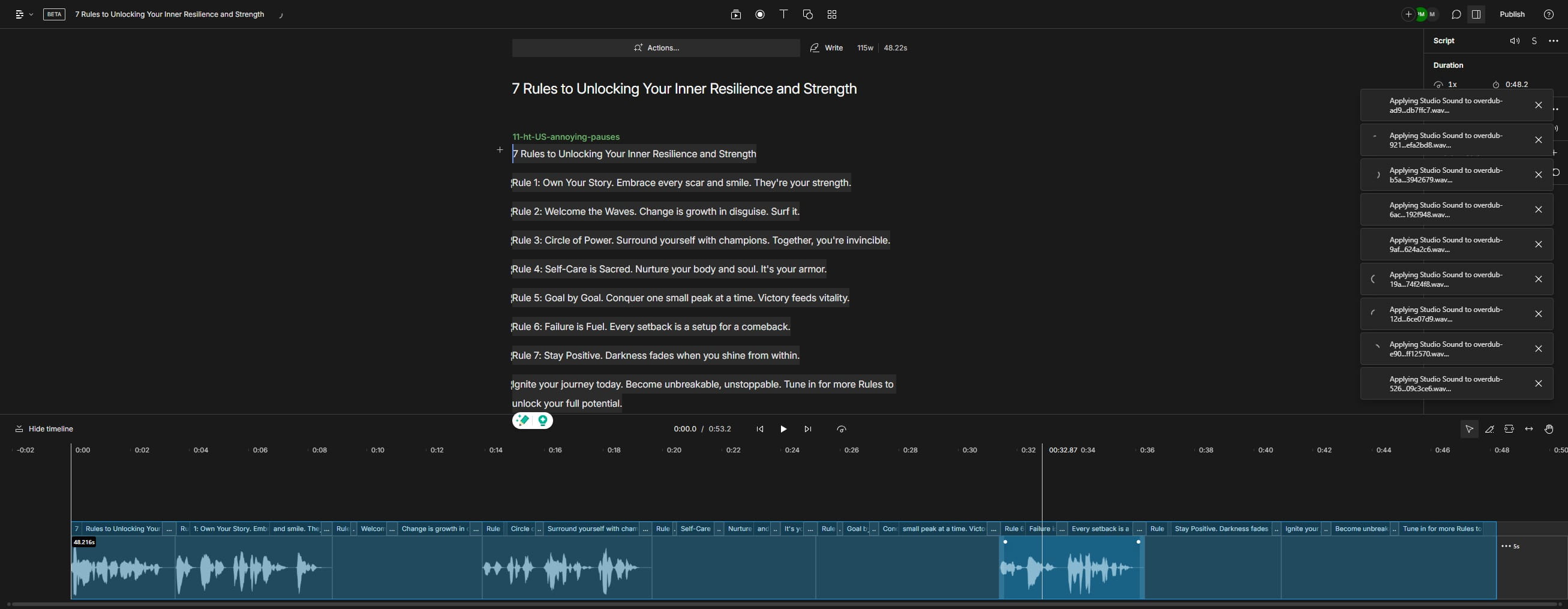Open the help question-mark icon

[1549, 14]
